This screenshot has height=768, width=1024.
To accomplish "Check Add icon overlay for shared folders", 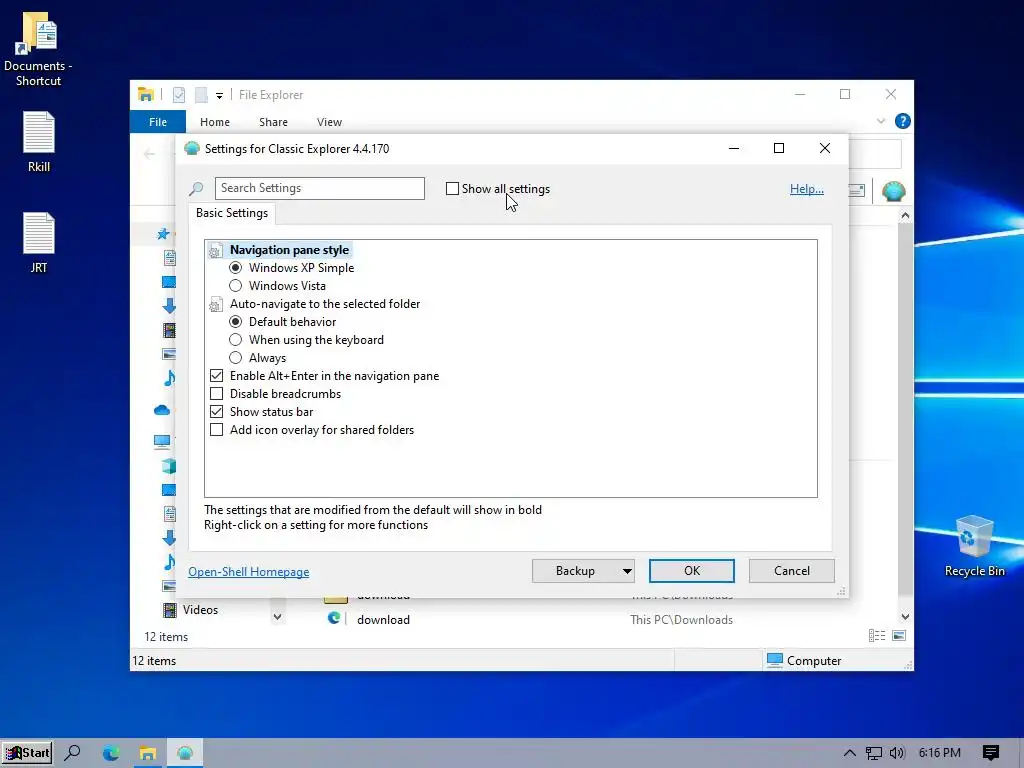I will 216,430.
